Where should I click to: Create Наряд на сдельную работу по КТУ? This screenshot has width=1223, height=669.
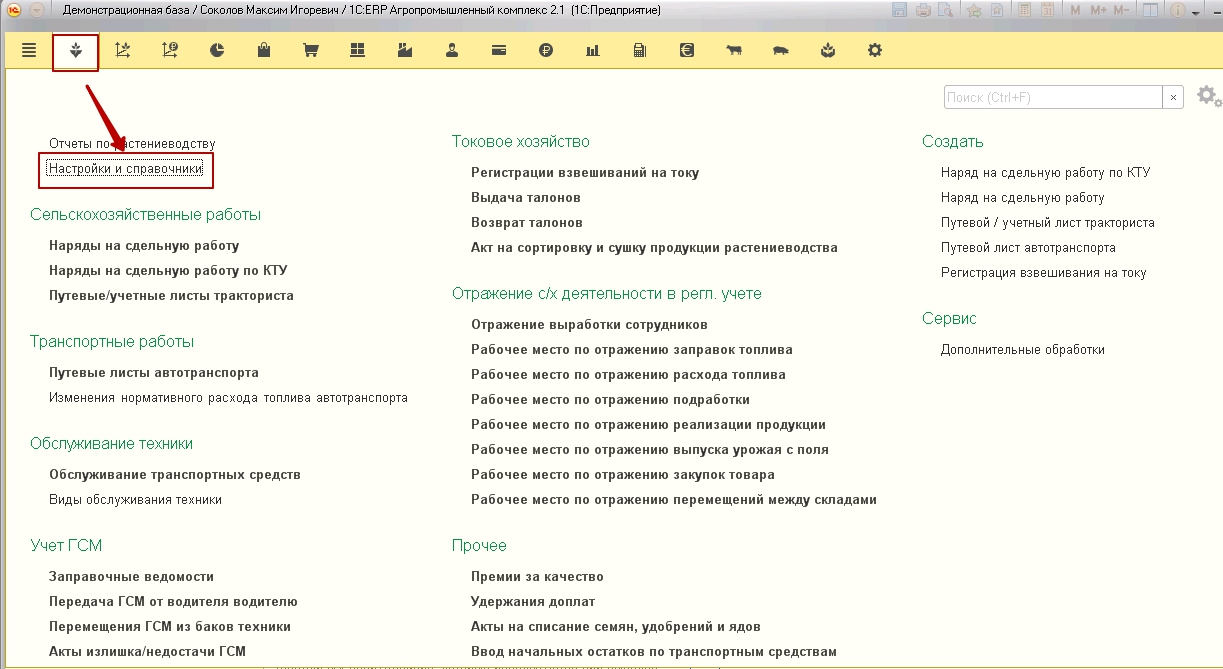point(1046,172)
